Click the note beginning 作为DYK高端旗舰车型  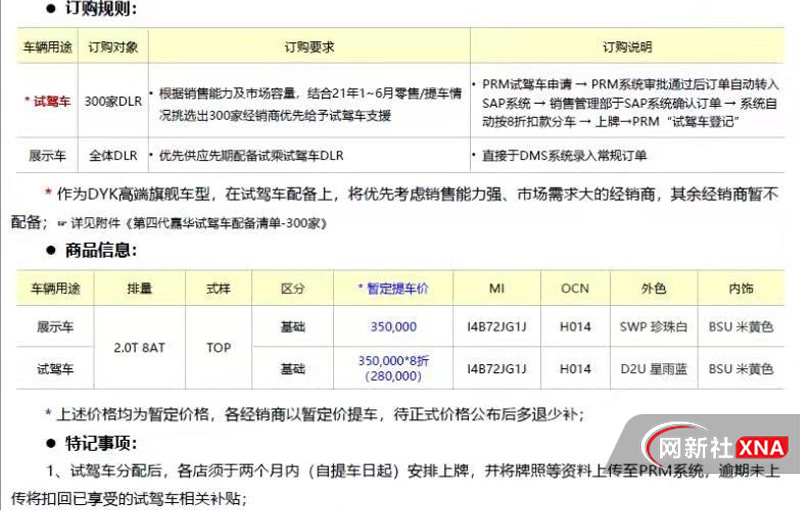(394, 208)
